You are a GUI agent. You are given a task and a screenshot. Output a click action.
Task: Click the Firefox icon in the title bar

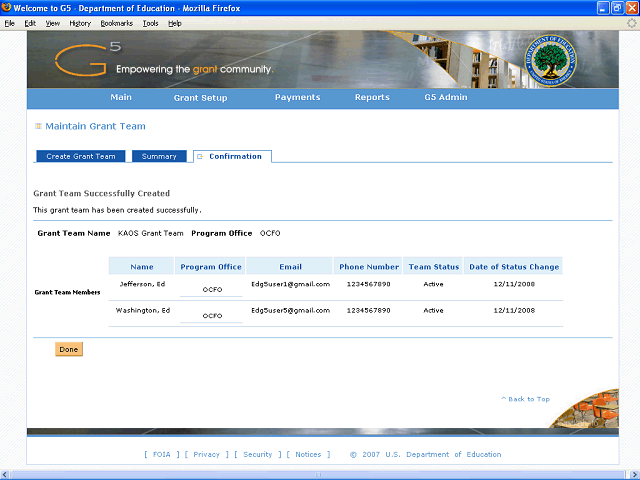click(x=7, y=8)
